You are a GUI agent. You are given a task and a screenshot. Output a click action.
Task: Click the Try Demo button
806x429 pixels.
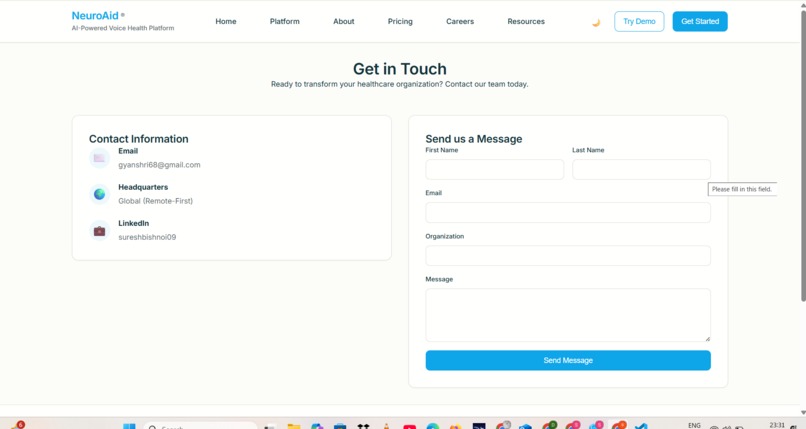coord(639,22)
